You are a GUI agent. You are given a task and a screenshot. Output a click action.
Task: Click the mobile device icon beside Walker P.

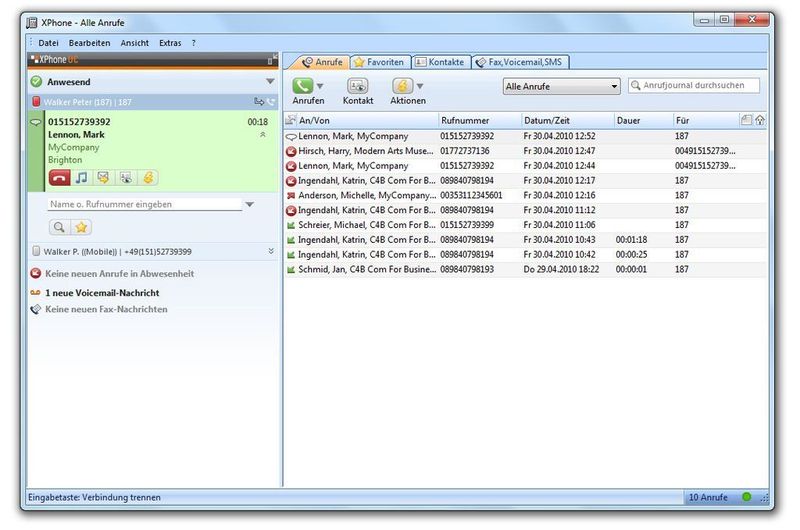point(36,251)
